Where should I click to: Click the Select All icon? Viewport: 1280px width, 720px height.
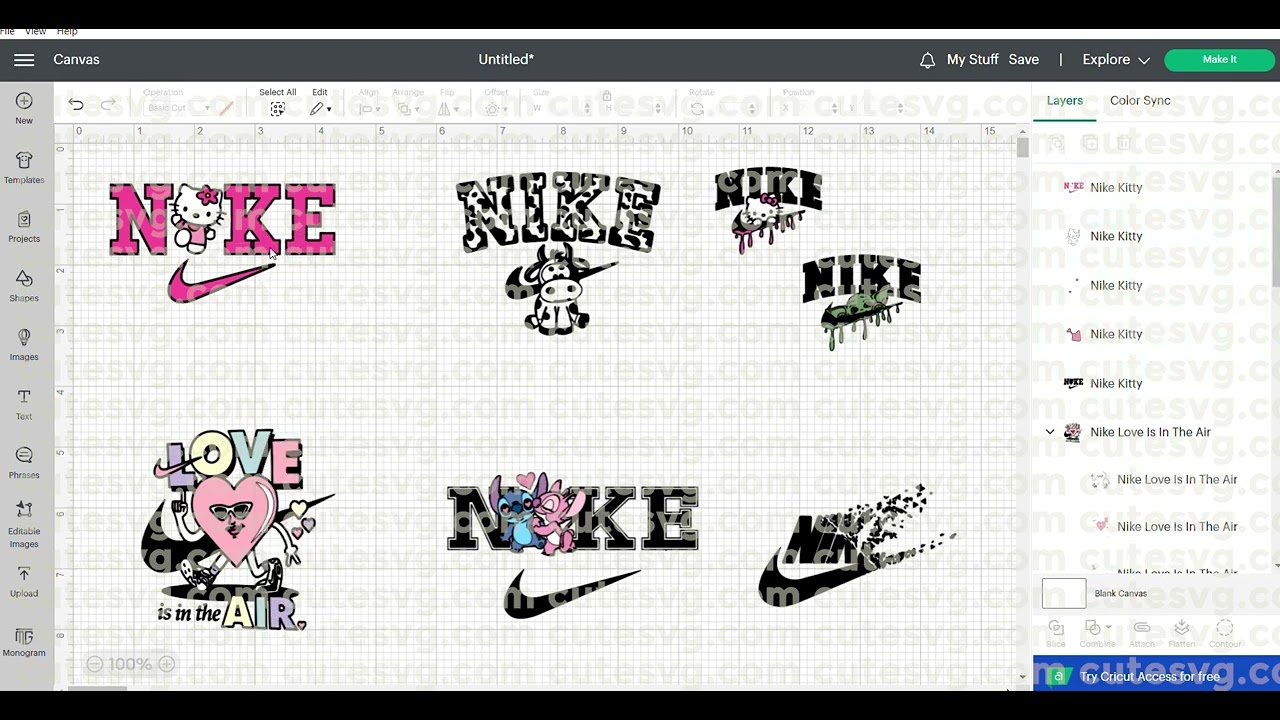[278, 109]
